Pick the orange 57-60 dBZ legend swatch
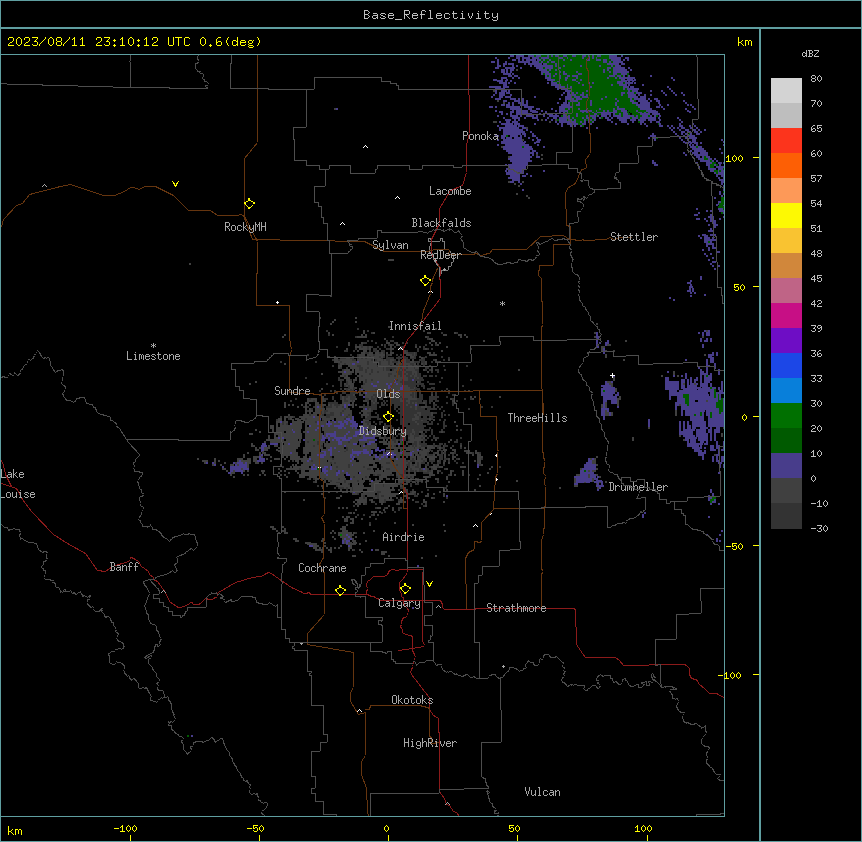The height and width of the screenshot is (842, 862). click(x=786, y=165)
